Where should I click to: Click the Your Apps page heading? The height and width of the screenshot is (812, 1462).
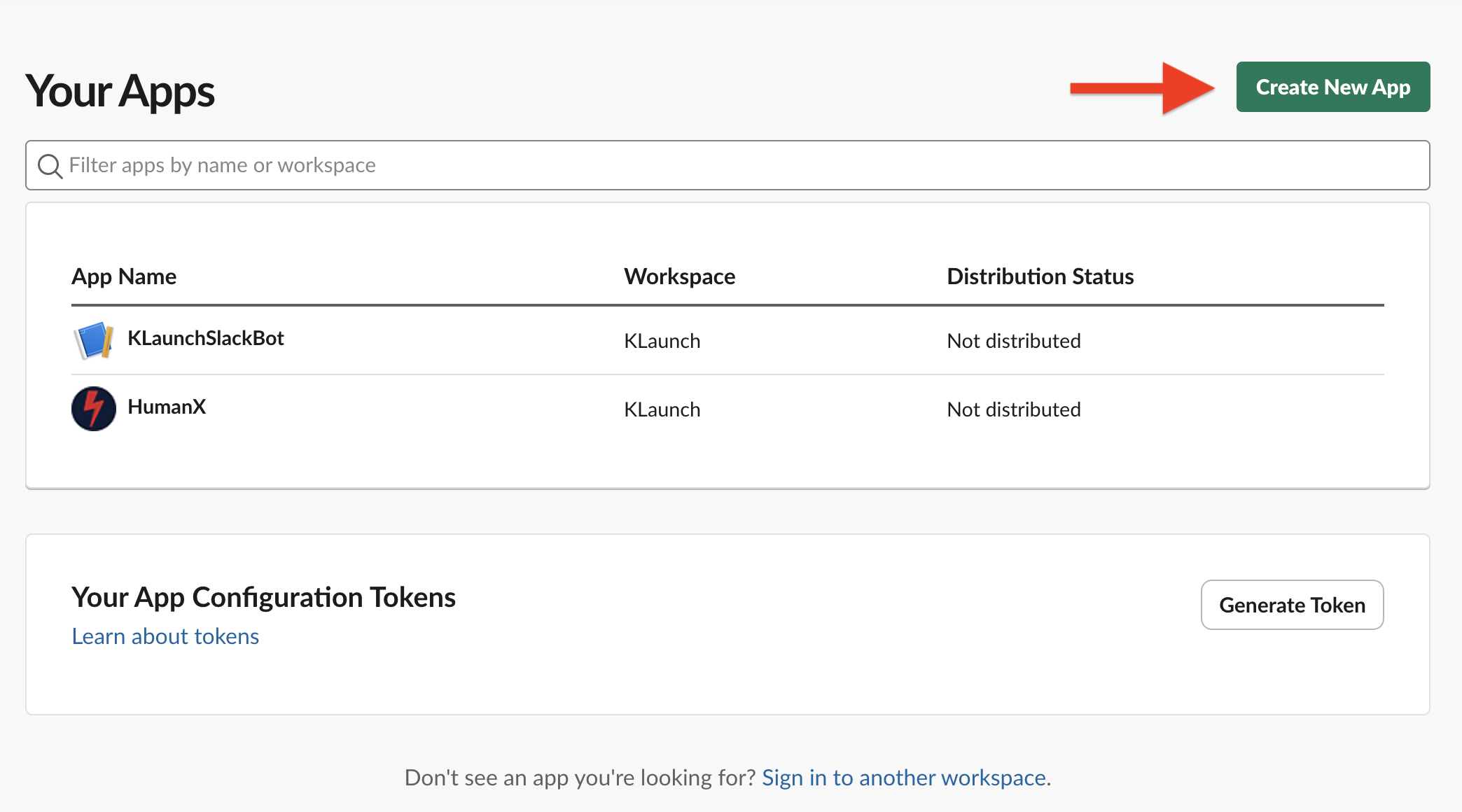coord(120,92)
